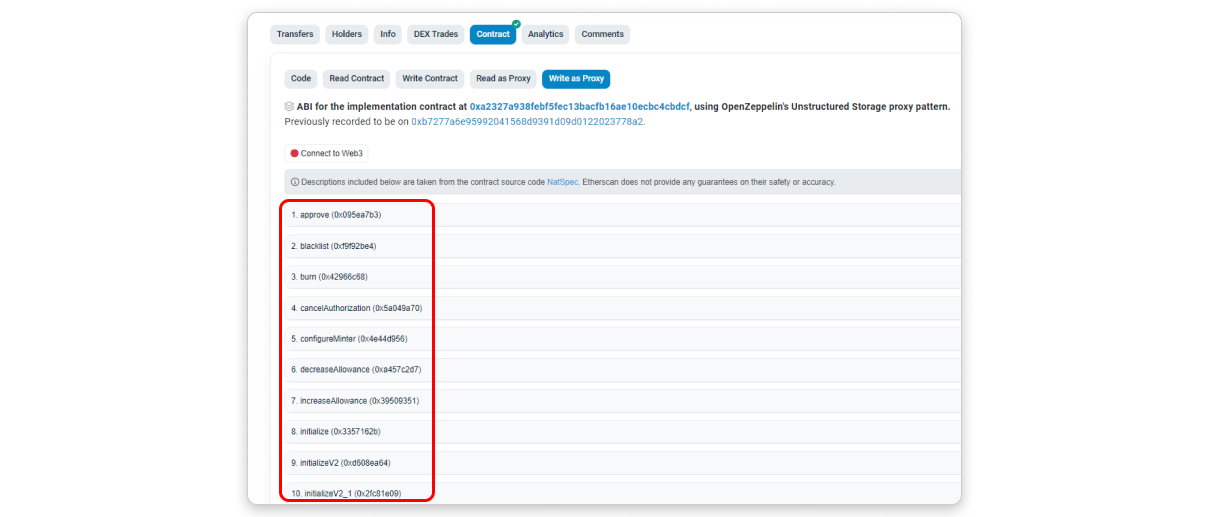Viewport: 1210px width, 517px height.
Task: Click the green verified checkmark on Contract tab
Action: (x=516, y=23)
